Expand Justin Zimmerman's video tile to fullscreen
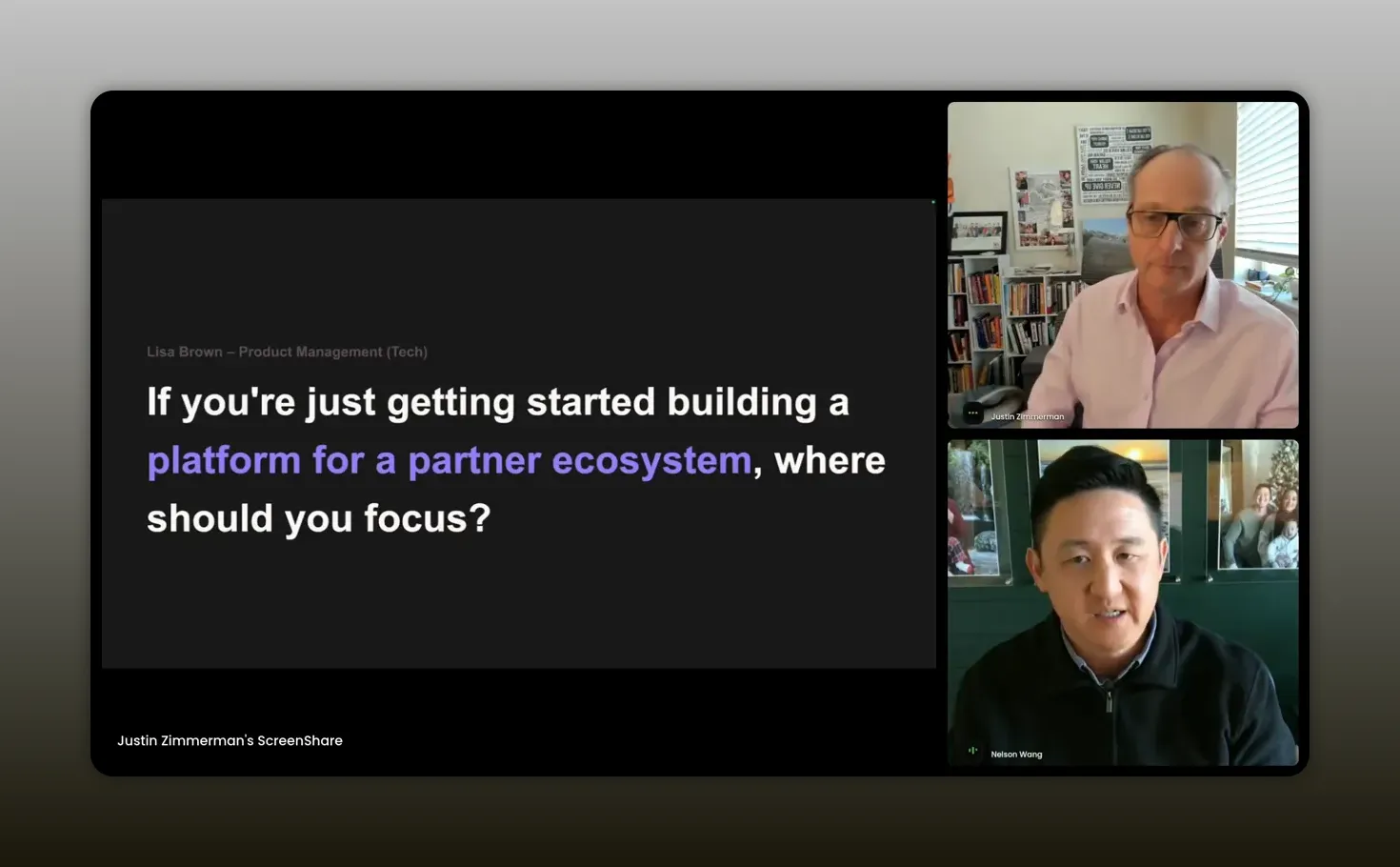This screenshot has height=867, width=1400. click(1122, 264)
